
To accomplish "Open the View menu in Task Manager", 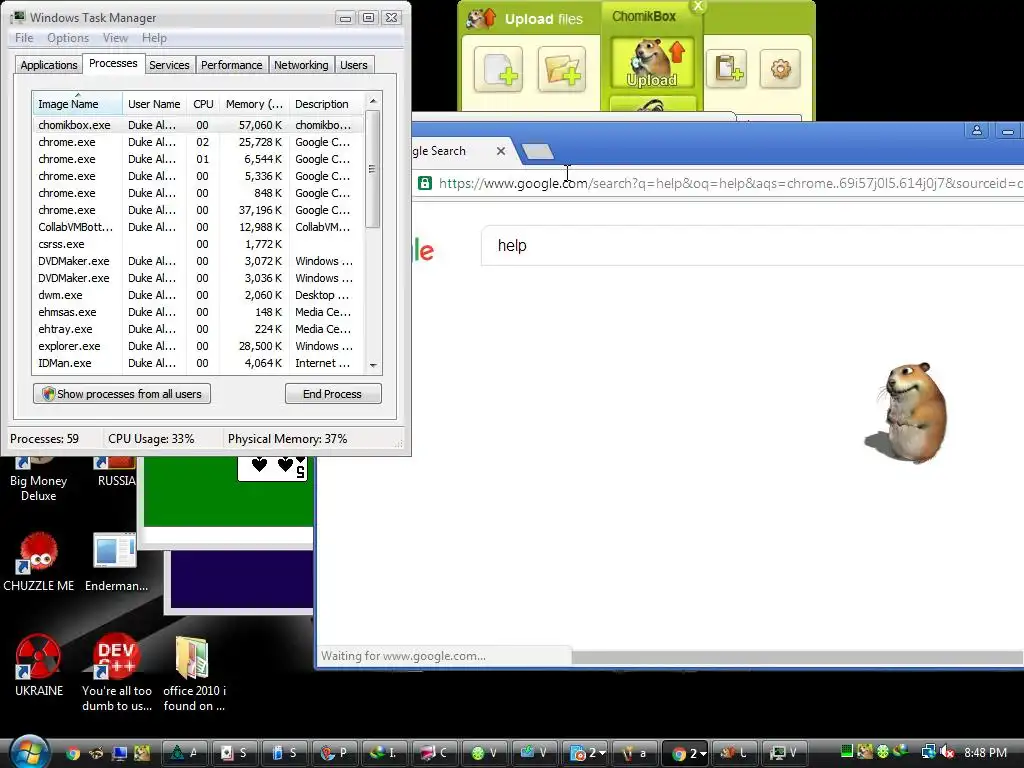I will tap(115, 38).
